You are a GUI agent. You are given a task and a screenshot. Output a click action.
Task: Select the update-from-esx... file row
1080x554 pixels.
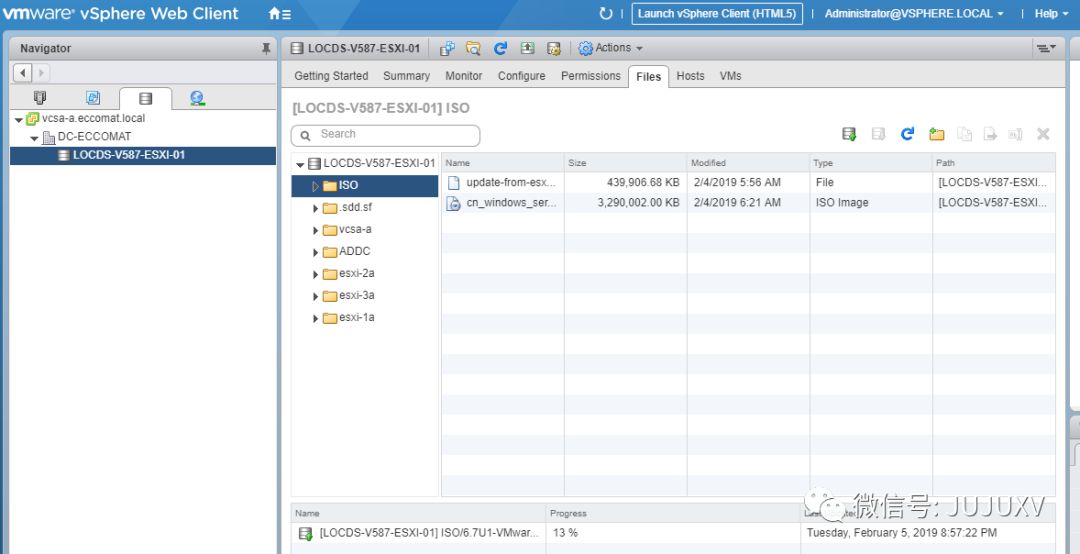point(748,183)
